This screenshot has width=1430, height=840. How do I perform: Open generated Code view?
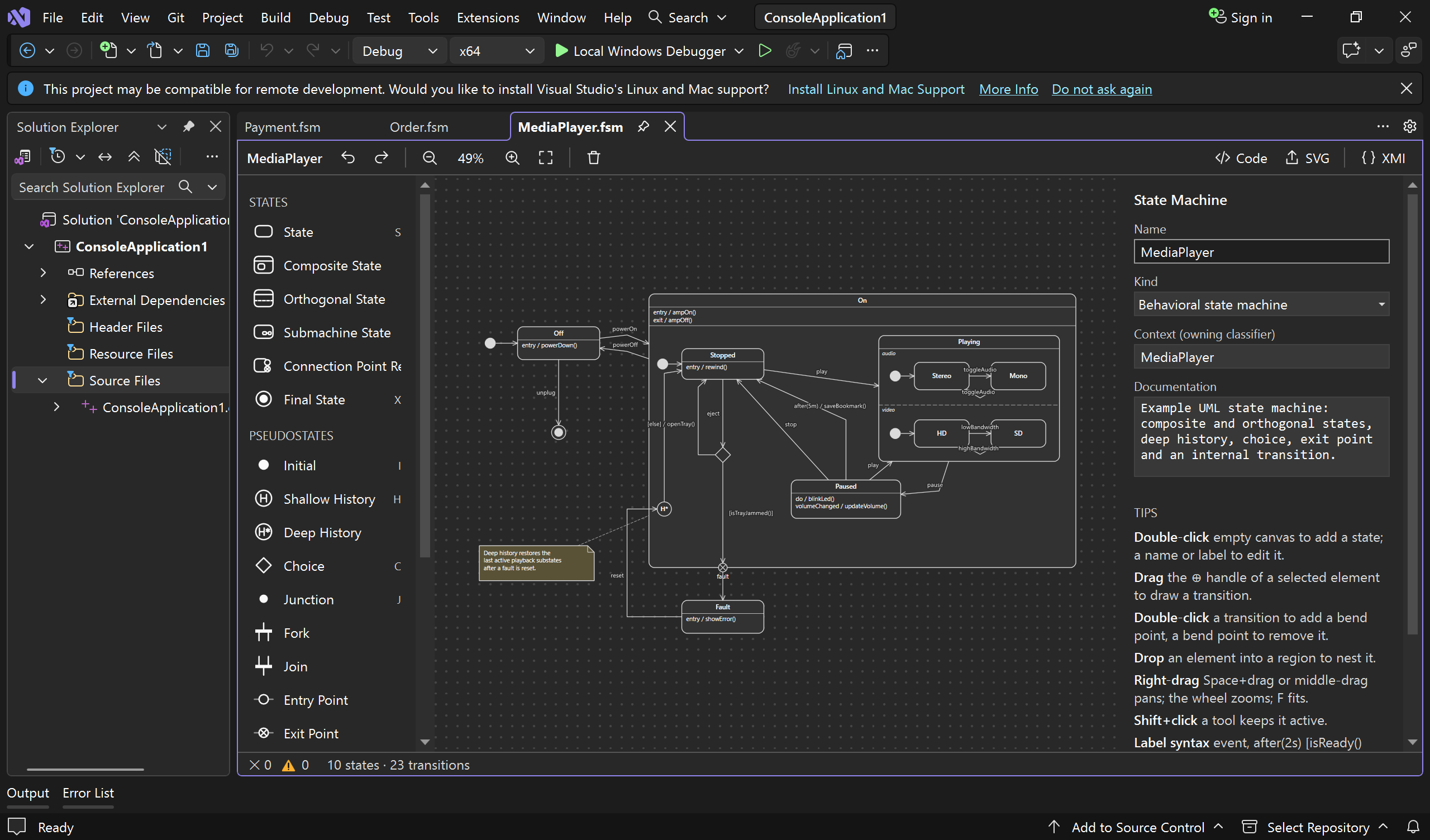(x=1241, y=158)
